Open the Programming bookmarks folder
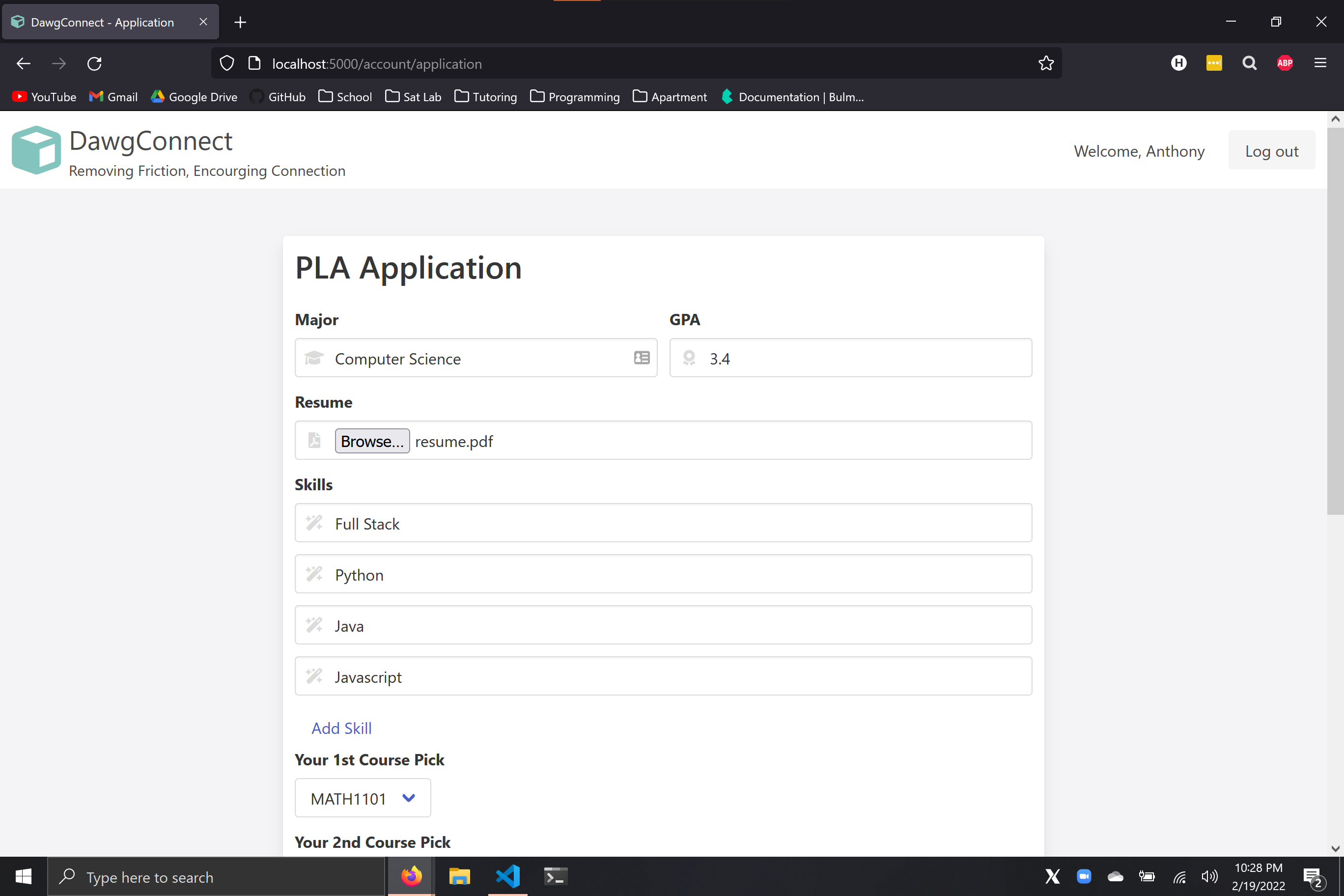Viewport: 1344px width, 896px height. pos(574,97)
